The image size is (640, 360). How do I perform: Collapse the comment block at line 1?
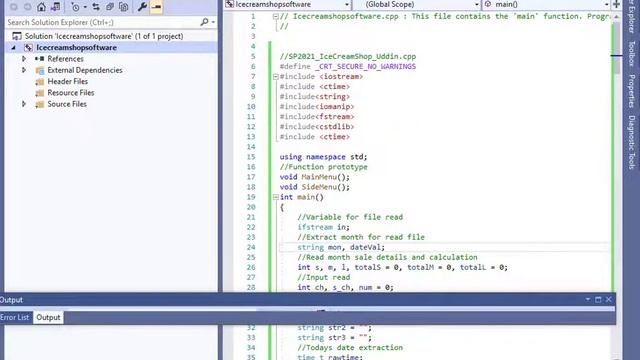[276, 17]
